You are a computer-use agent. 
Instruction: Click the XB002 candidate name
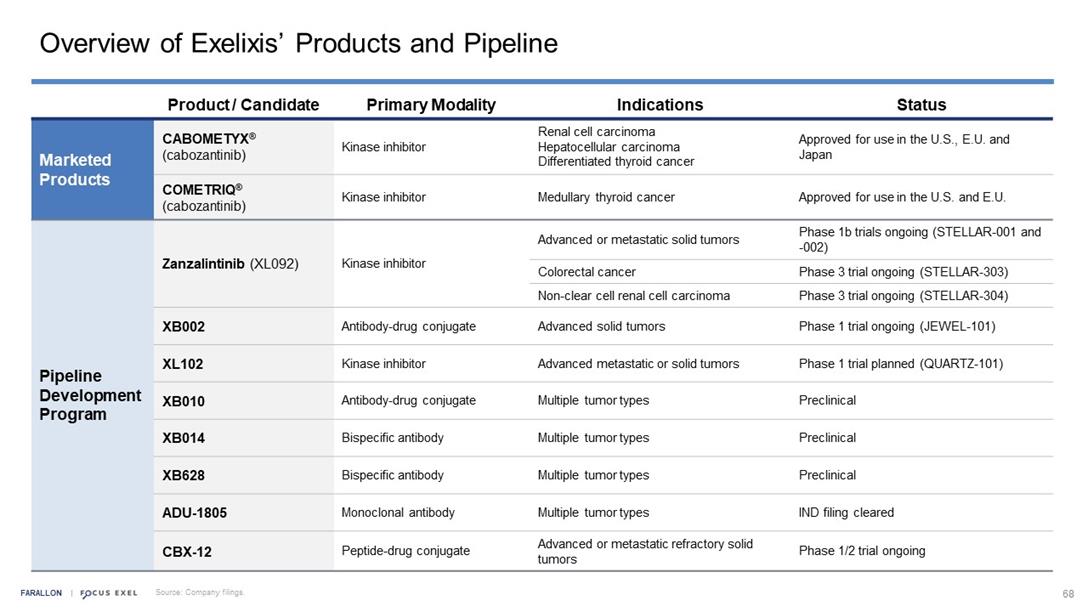(x=184, y=326)
